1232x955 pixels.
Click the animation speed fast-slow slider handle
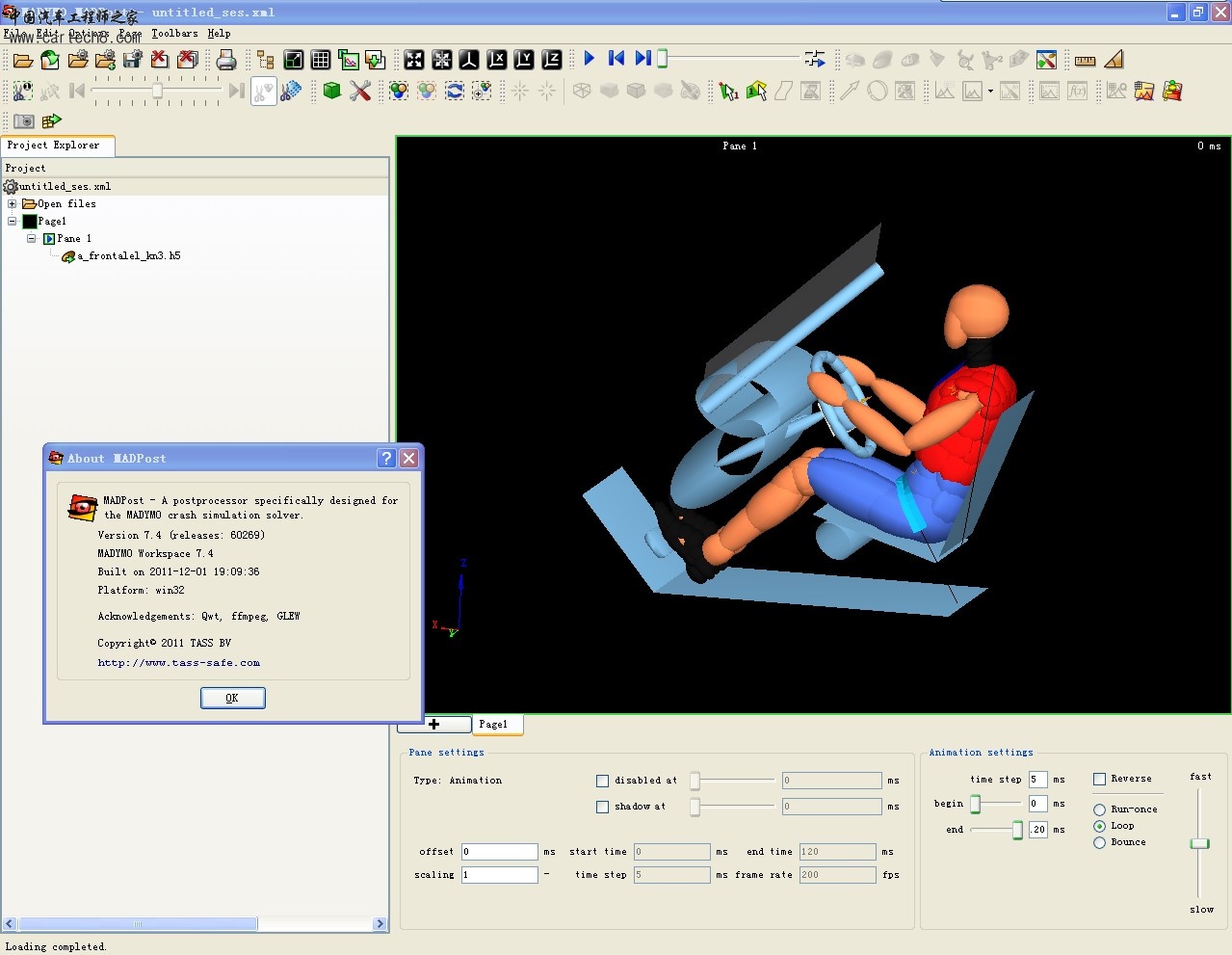coord(1199,843)
